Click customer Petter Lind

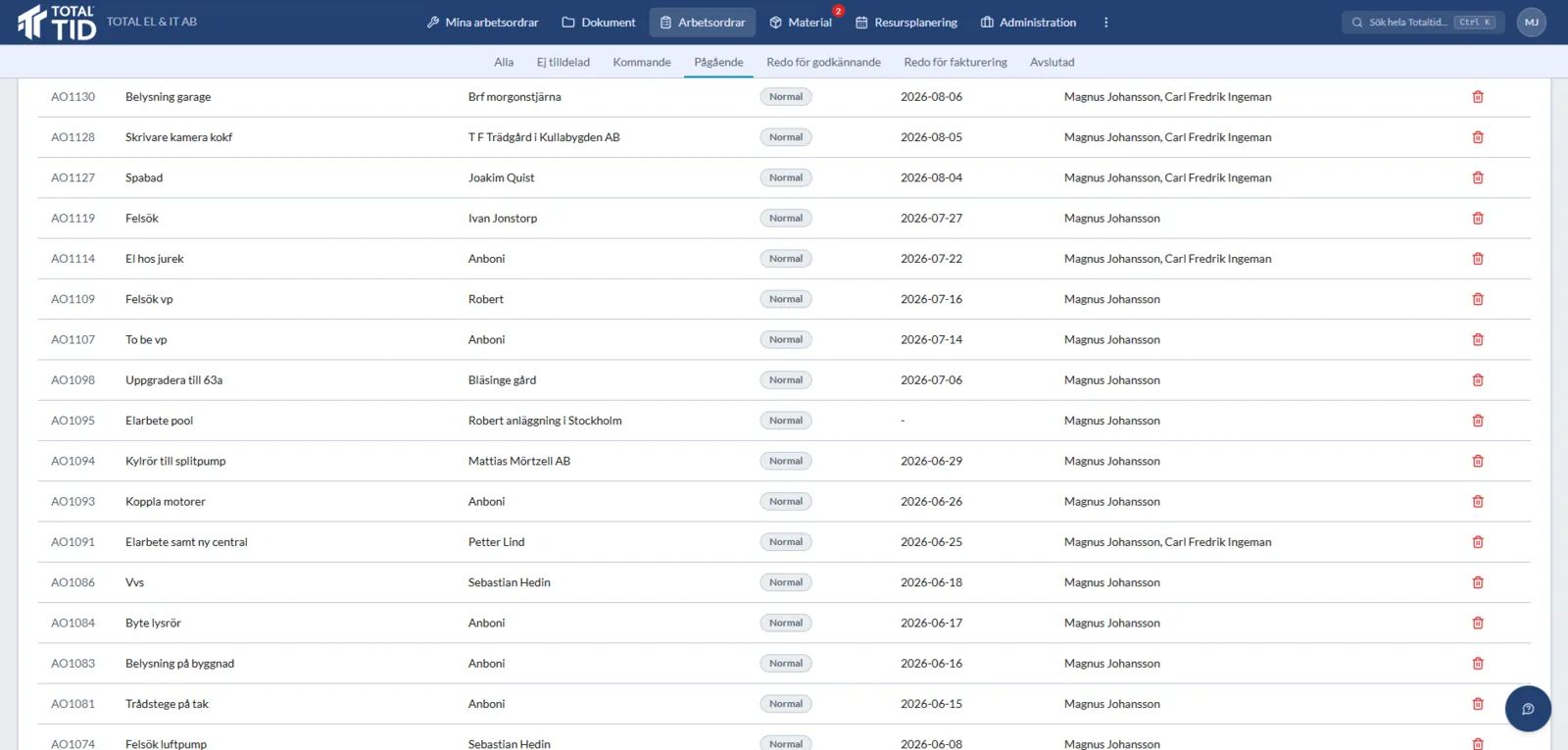point(496,542)
